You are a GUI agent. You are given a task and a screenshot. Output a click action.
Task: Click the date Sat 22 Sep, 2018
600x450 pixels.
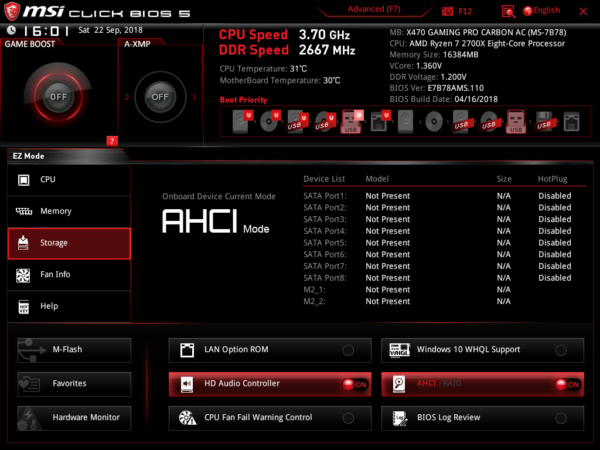(110, 30)
